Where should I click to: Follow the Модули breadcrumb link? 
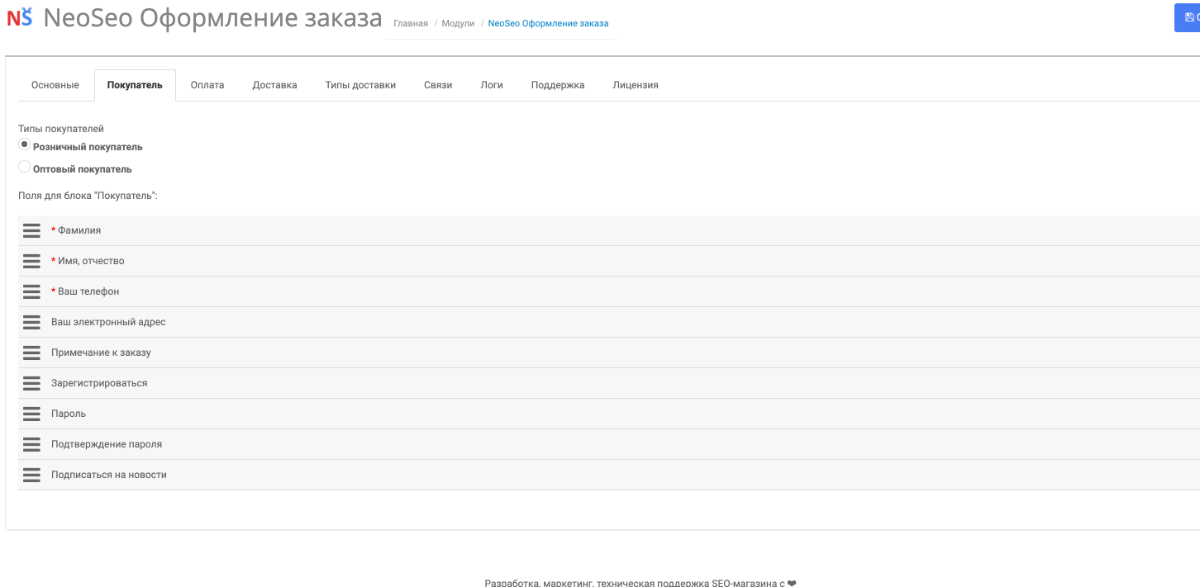pos(458,23)
